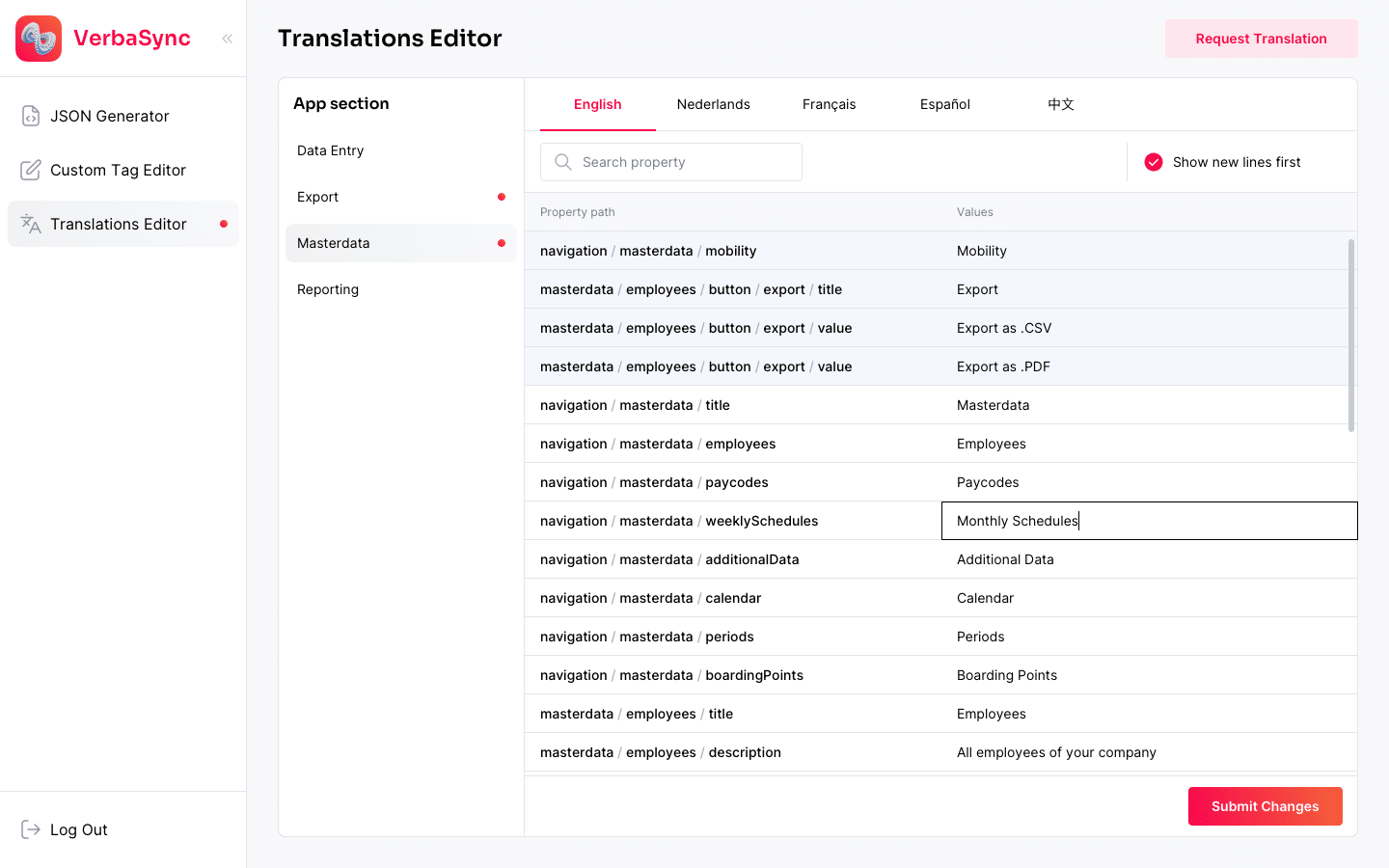Submit changes with the orange button
This screenshot has height=868, width=1389.
click(1265, 806)
